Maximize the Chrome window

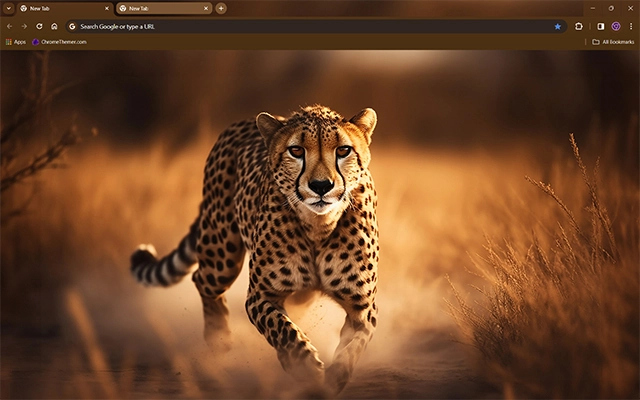coord(611,8)
